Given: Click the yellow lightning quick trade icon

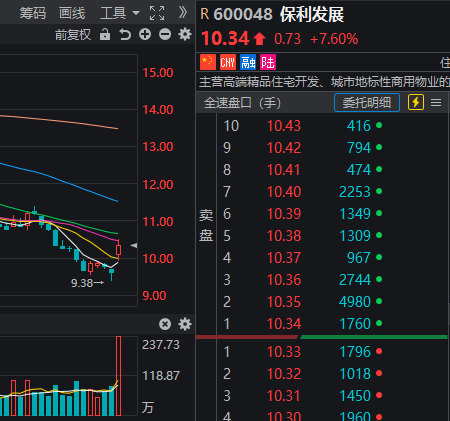Looking at the screenshot, I should [x=416, y=102].
